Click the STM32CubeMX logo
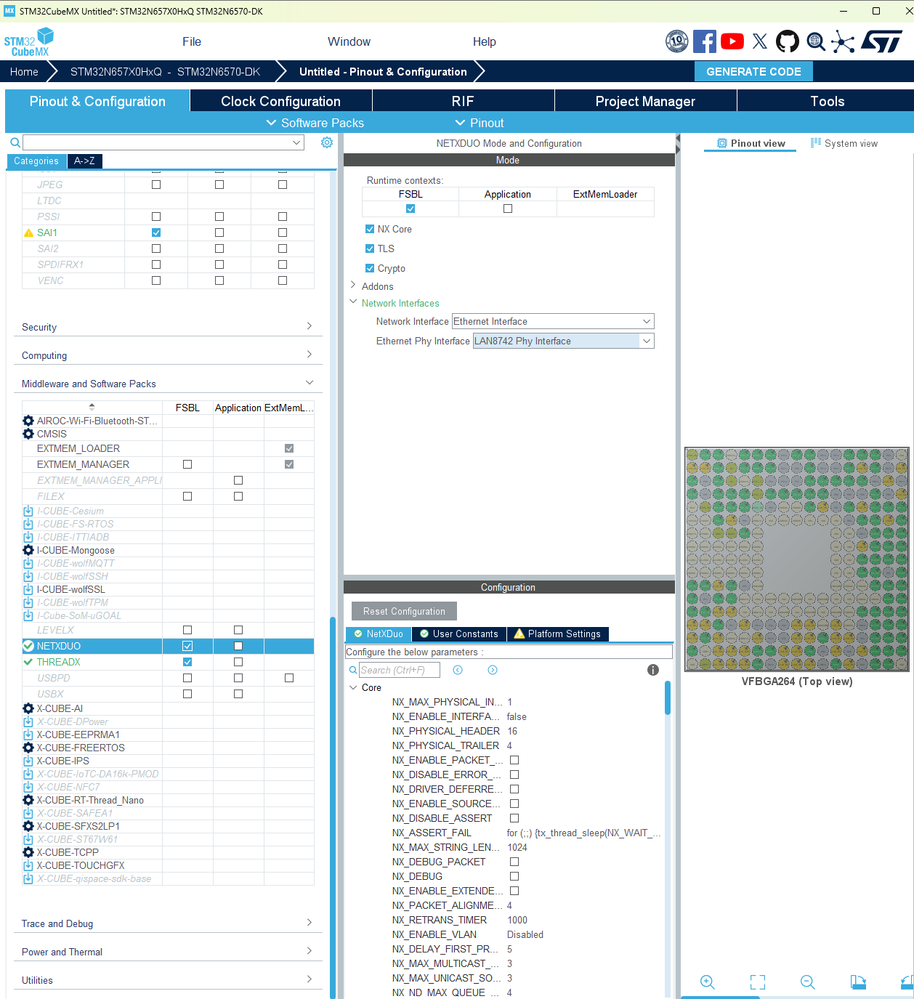The height and width of the screenshot is (999, 914). pos(29,42)
